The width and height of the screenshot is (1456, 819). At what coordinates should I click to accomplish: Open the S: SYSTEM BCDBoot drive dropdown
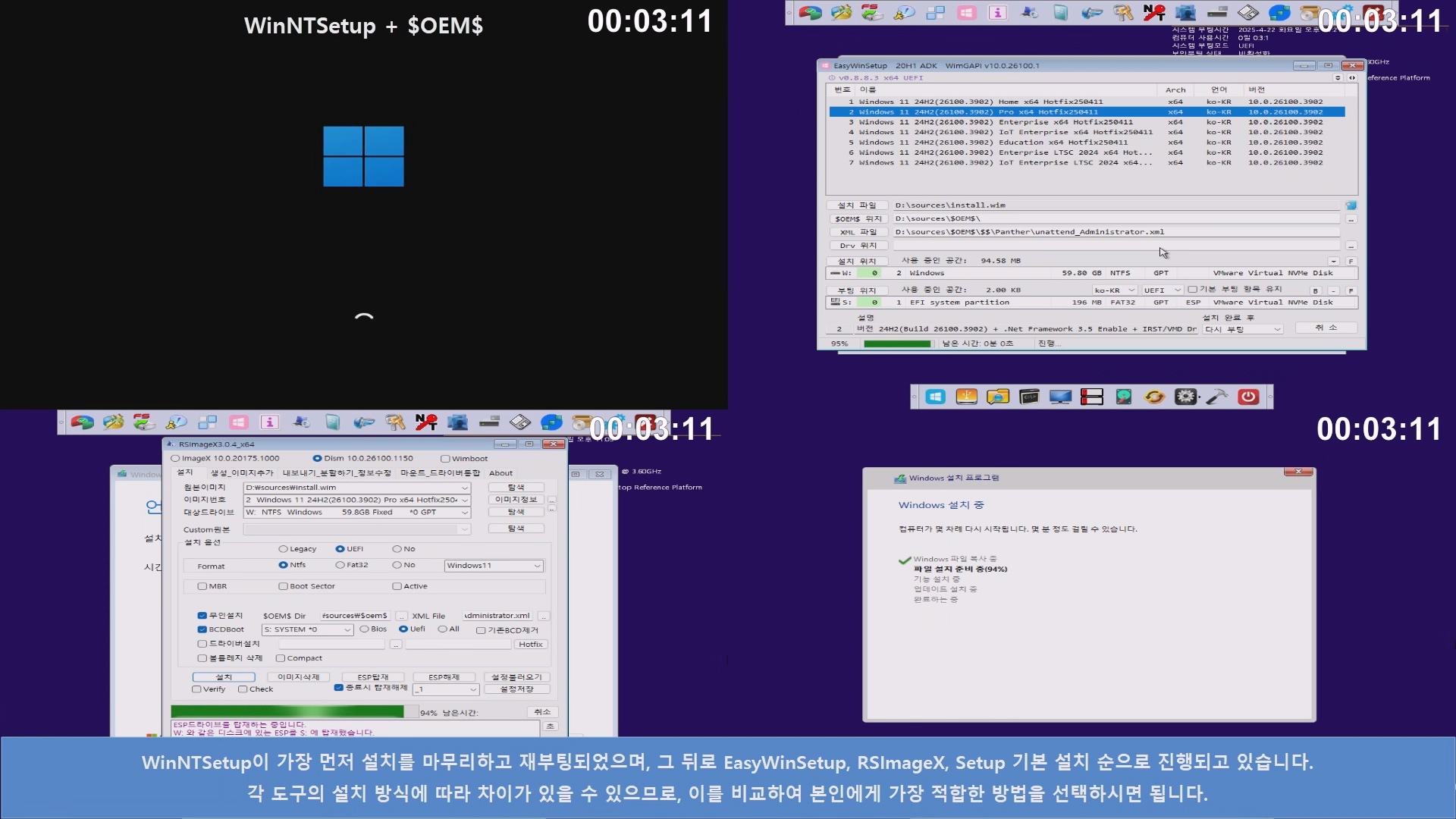pyautogui.click(x=347, y=629)
